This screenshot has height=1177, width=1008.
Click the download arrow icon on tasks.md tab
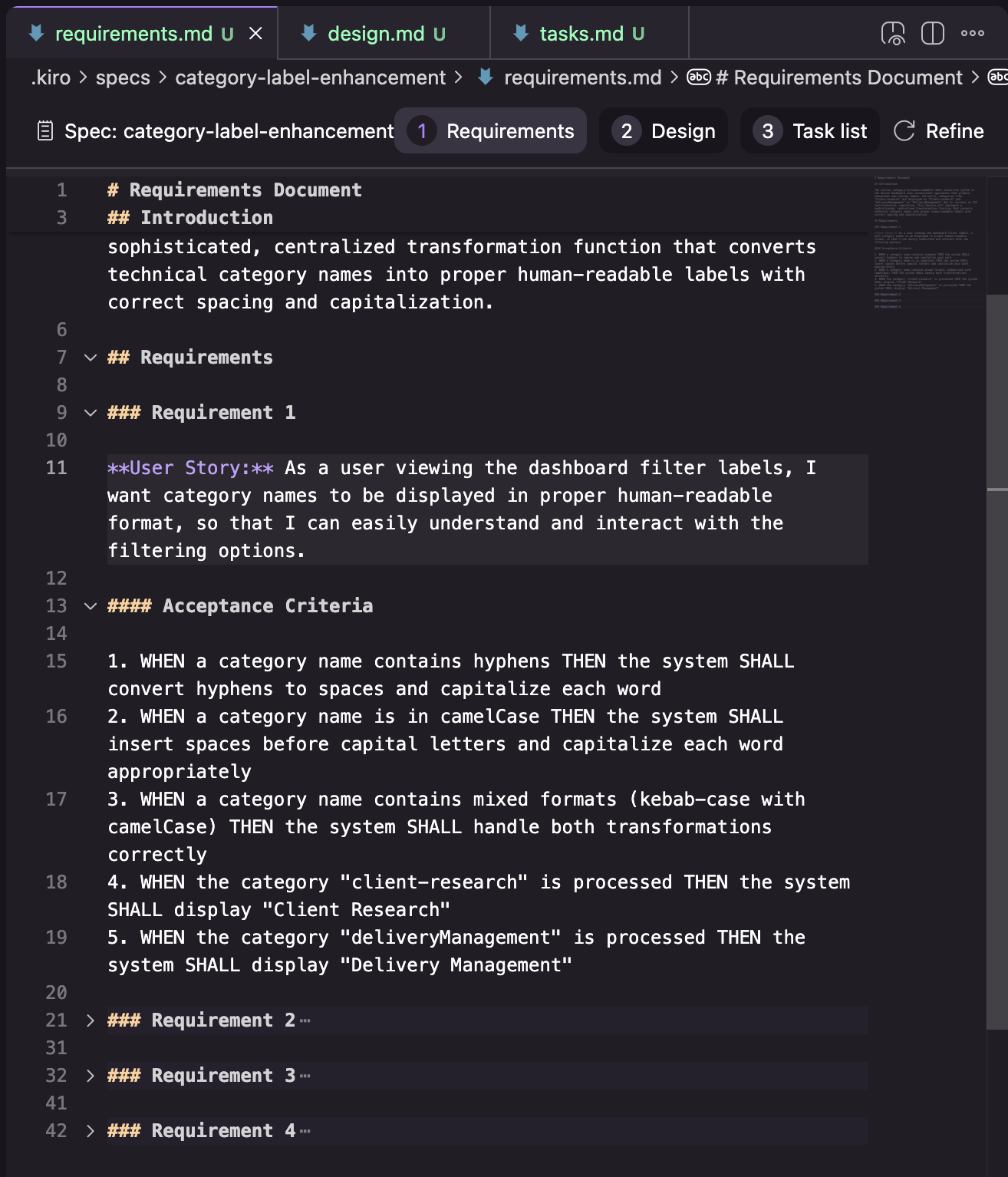519,33
